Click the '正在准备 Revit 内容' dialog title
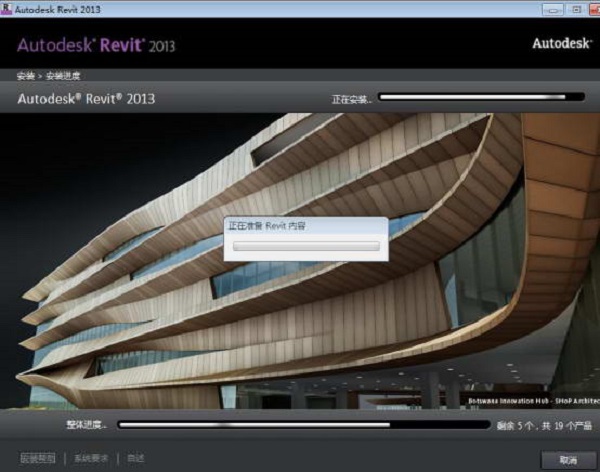The image size is (600, 472). click(267, 226)
